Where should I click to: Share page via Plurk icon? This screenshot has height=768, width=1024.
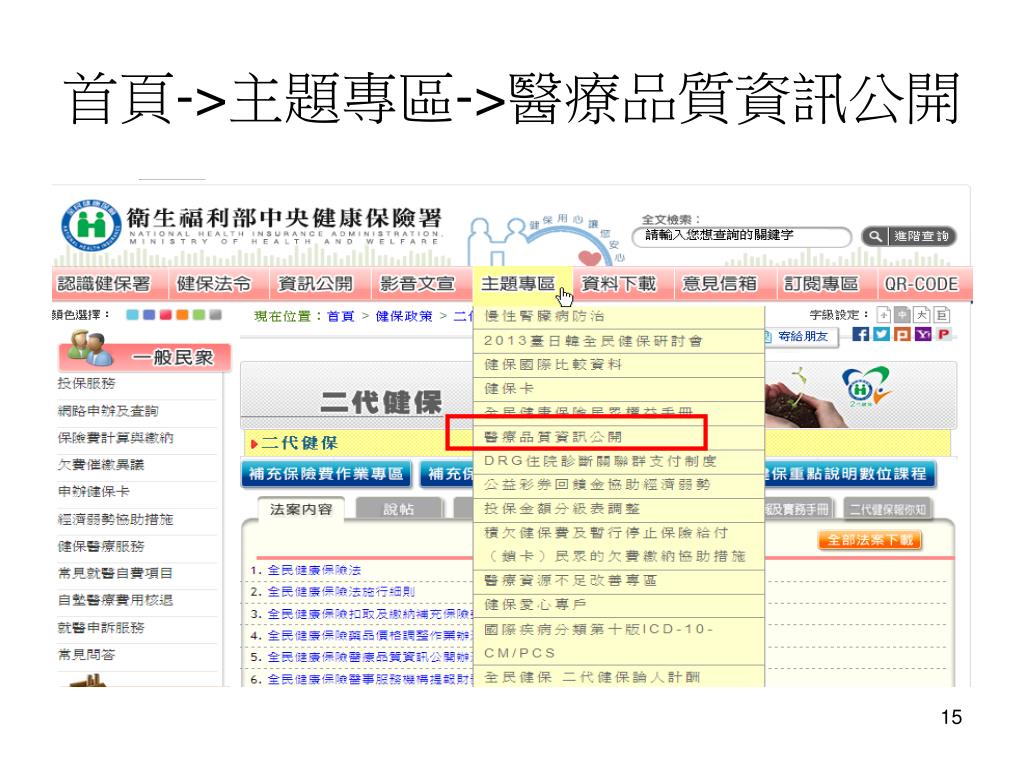point(903,334)
